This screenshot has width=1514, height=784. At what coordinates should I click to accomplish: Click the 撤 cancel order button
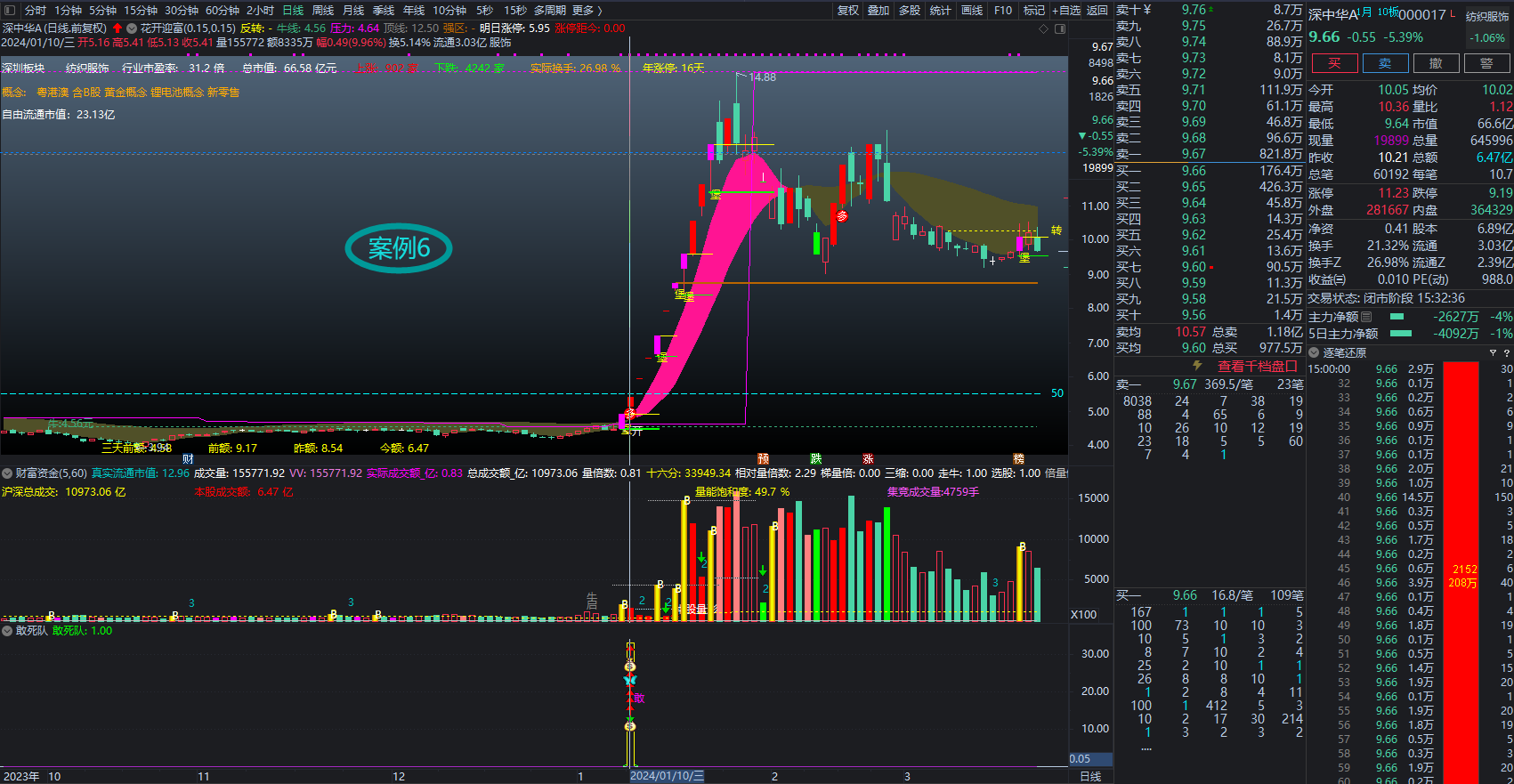(1437, 63)
